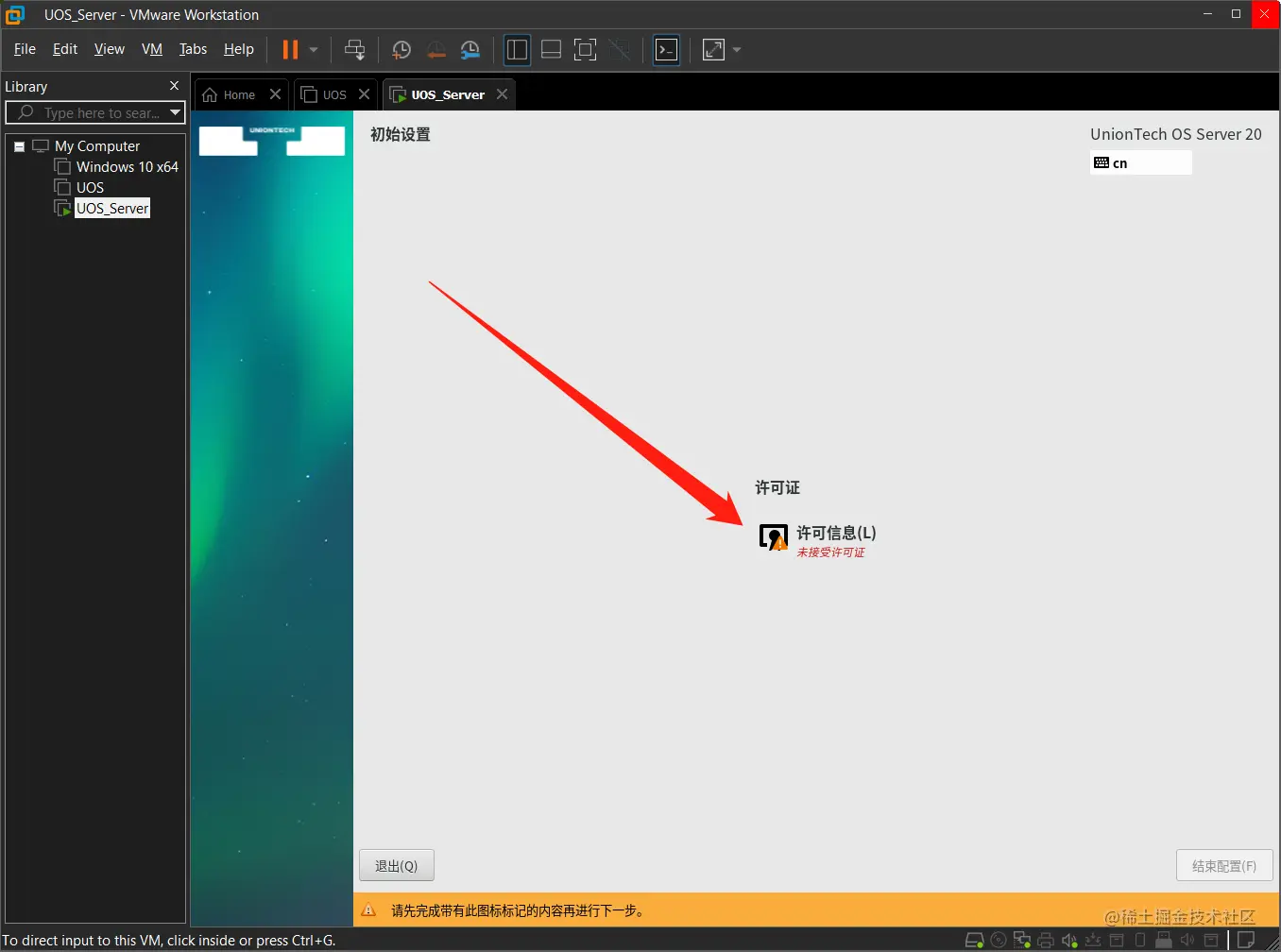
Task: Open the full screen stretch options dropdown
Action: [736, 49]
